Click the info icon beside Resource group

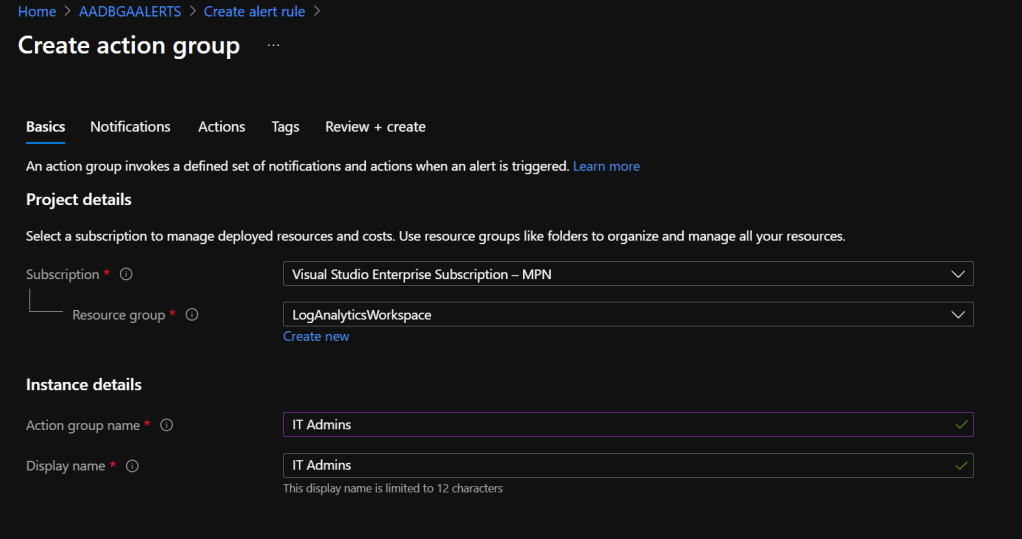click(x=192, y=315)
